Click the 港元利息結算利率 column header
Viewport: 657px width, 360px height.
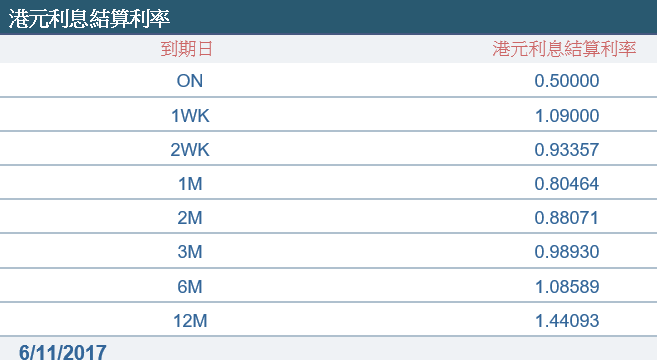pos(564,49)
